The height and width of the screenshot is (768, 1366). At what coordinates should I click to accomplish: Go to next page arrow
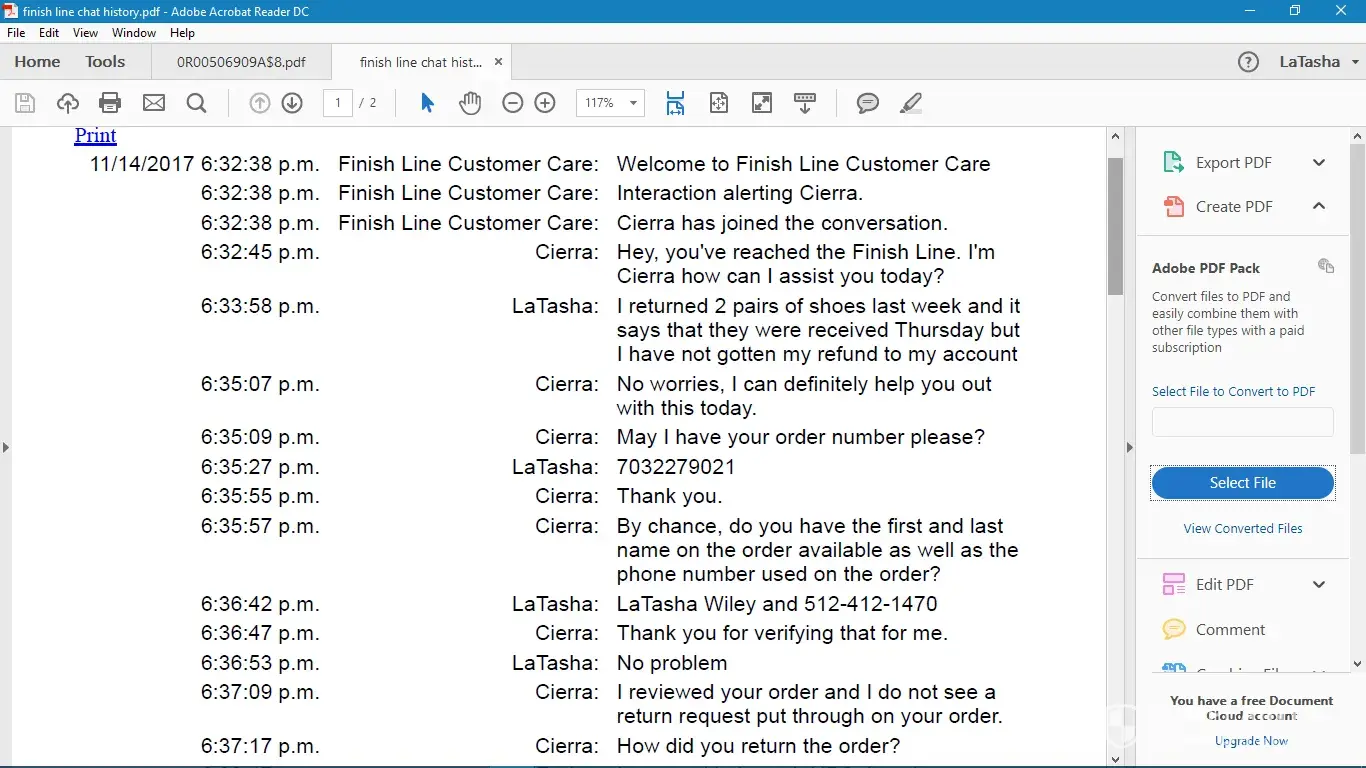[292, 103]
